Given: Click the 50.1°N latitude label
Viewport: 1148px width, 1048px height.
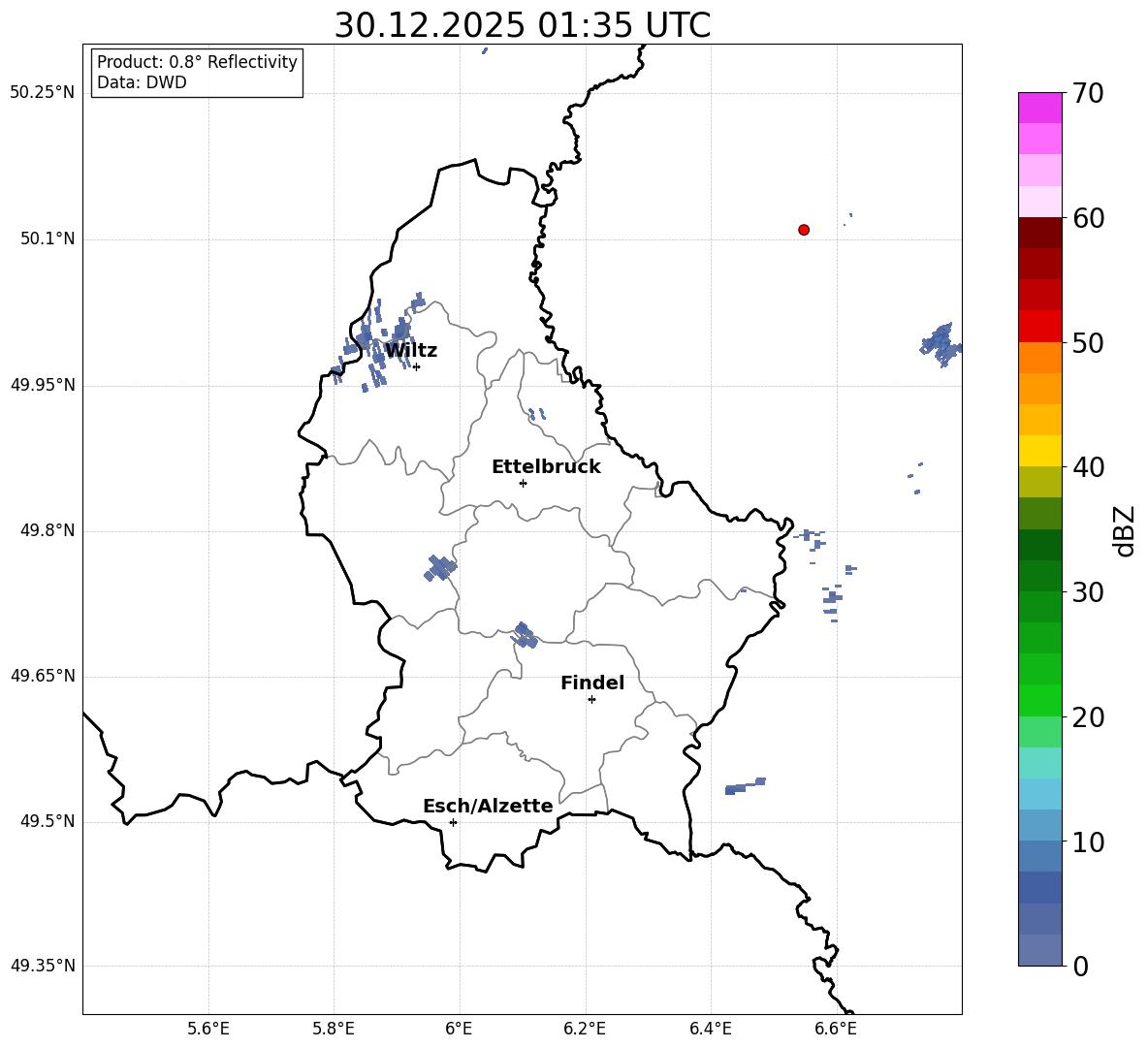Looking at the screenshot, I should click(48, 239).
